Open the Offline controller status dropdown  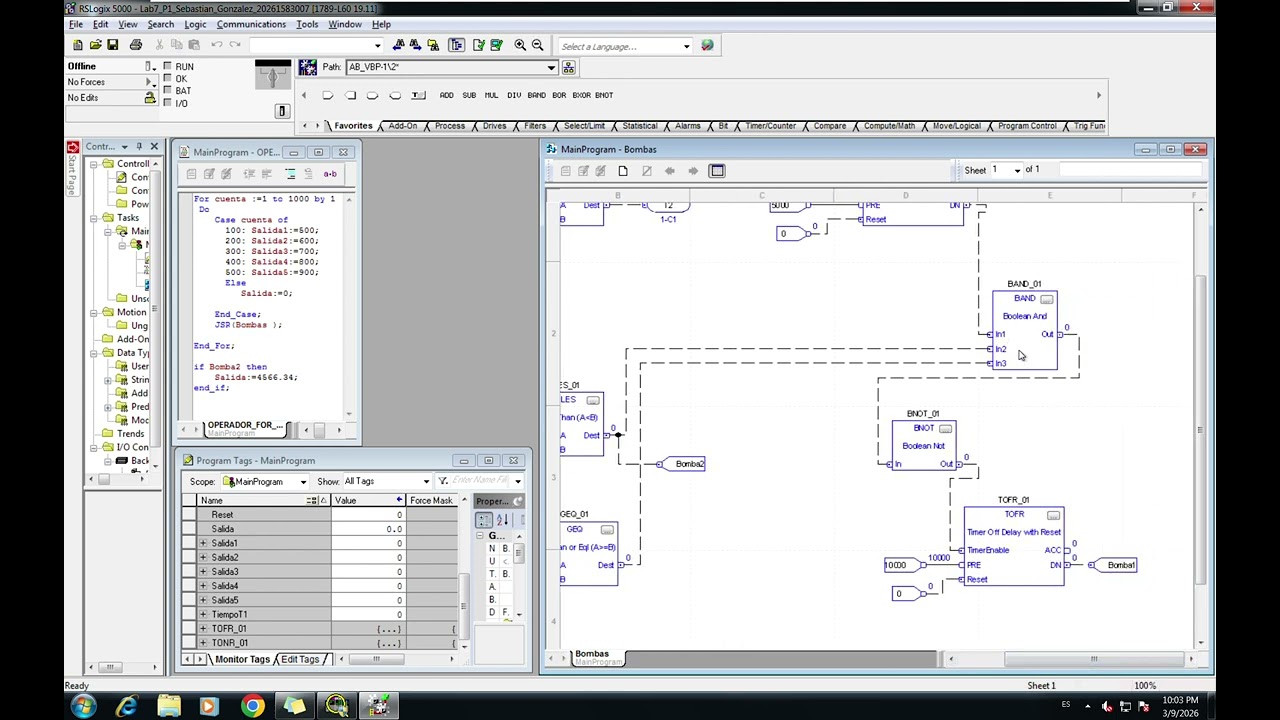[149, 67]
